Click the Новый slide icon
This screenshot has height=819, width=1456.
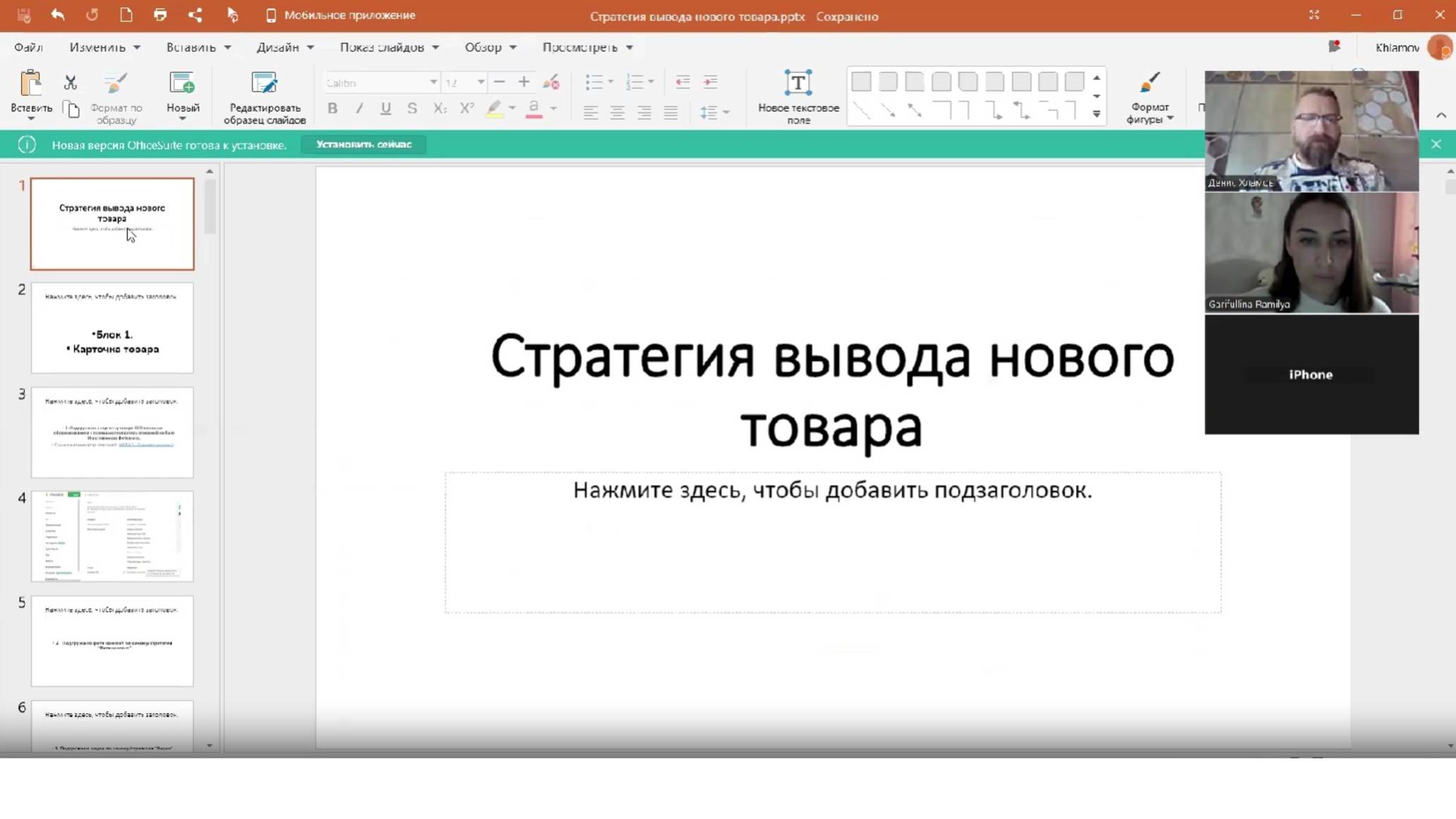pyautogui.click(x=183, y=83)
